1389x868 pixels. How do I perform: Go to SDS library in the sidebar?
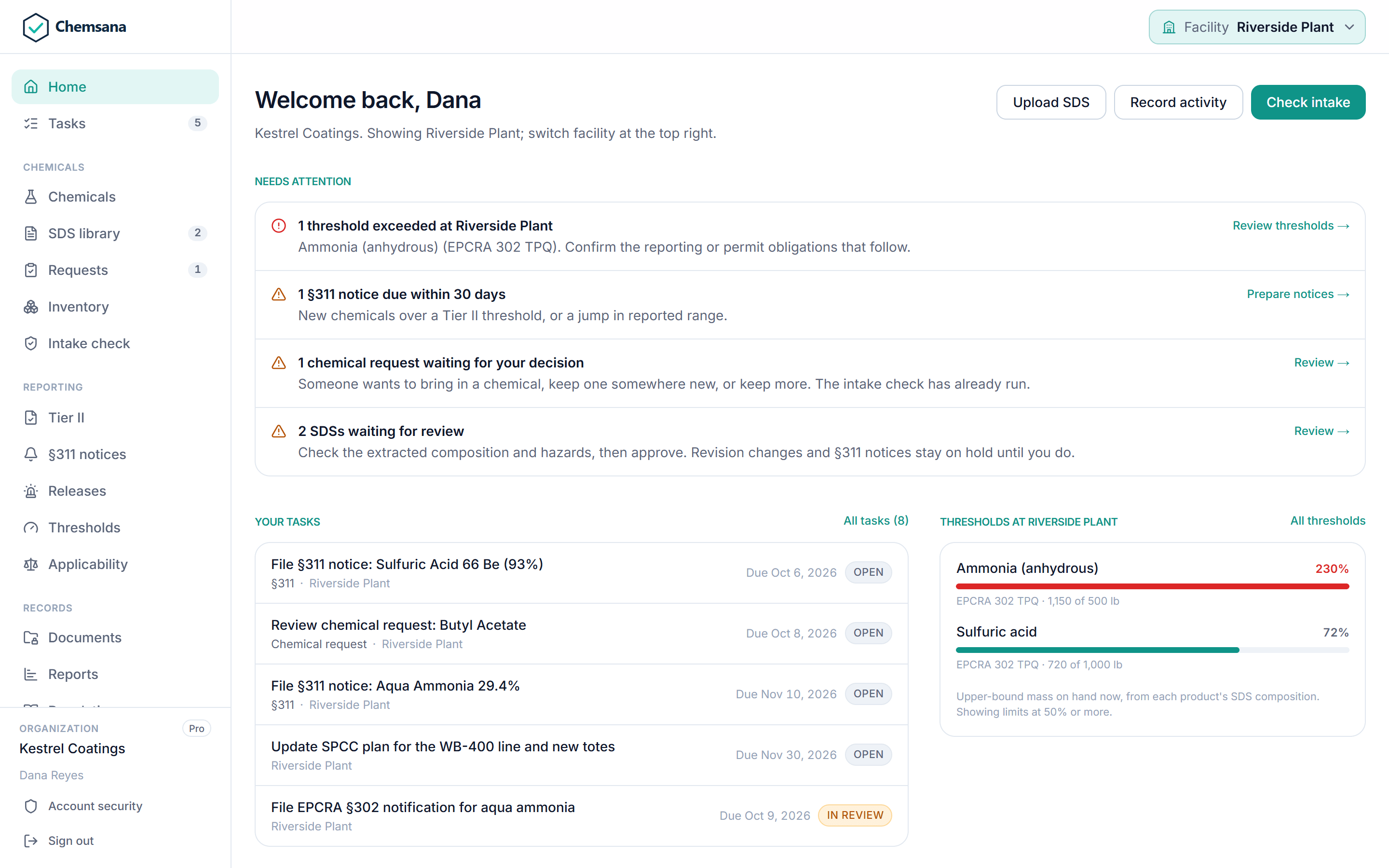[115, 233]
